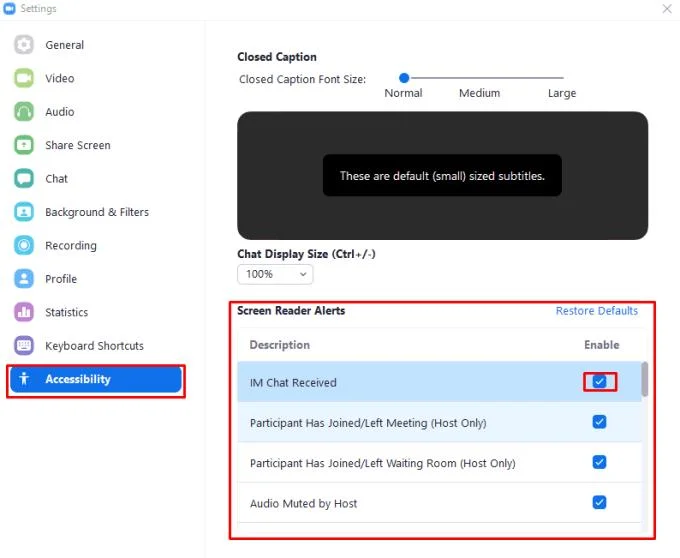This screenshot has width=680, height=558.
Task: Click the Chat bubble icon
Action: coord(24,178)
